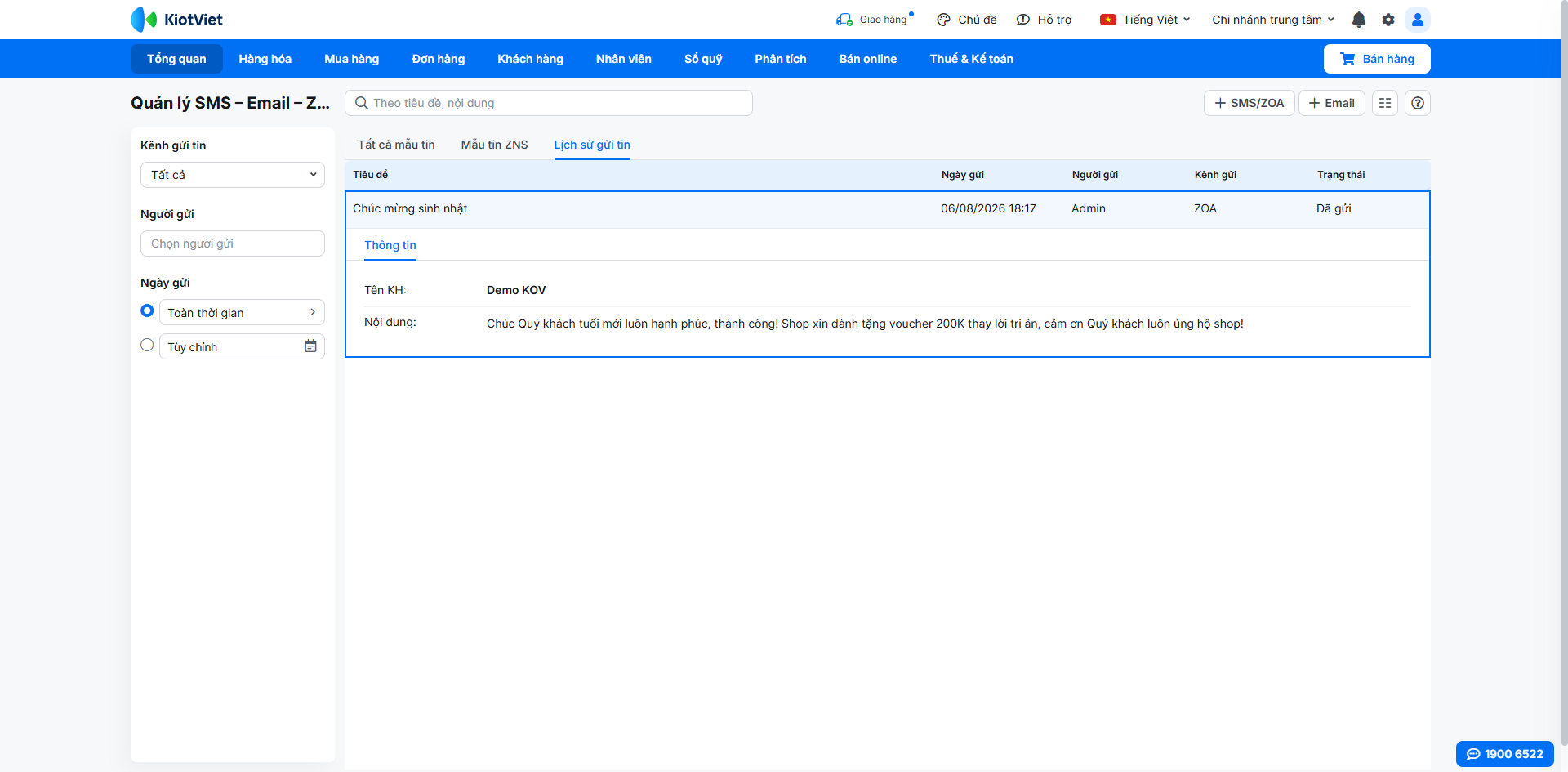
Task: Click the Kênh gửi column header
Action: coord(1215,175)
